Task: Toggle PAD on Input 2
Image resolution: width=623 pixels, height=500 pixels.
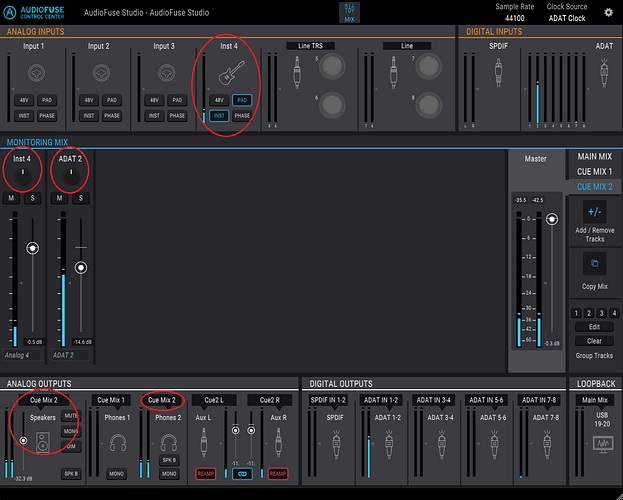Action: 112,100
